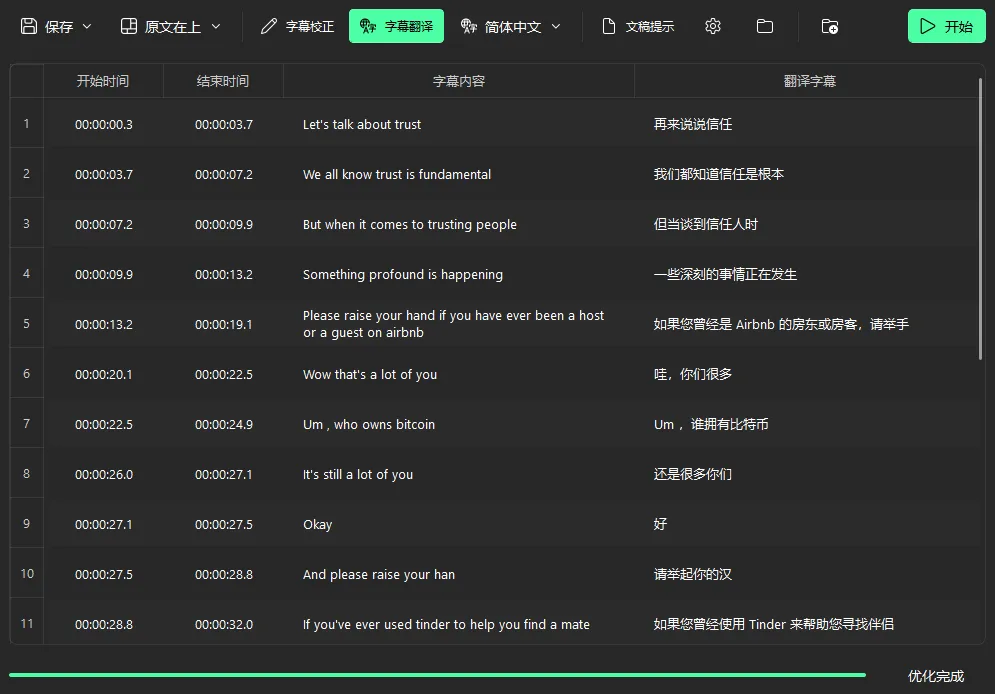Screen dimensions: 995x694
Task: Click the save disk icon
Action: pyautogui.click(x=29, y=26)
